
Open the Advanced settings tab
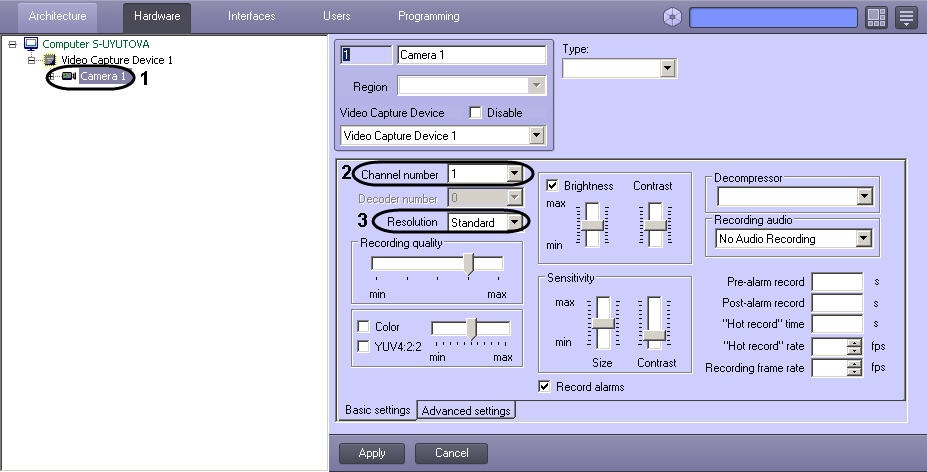pyautogui.click(x=466, y=411)
